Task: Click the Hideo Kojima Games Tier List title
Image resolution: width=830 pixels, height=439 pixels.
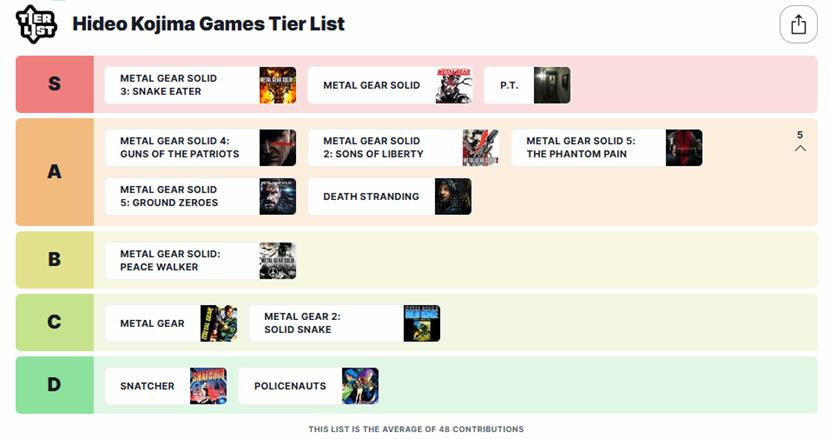Action: pos(209,24)
